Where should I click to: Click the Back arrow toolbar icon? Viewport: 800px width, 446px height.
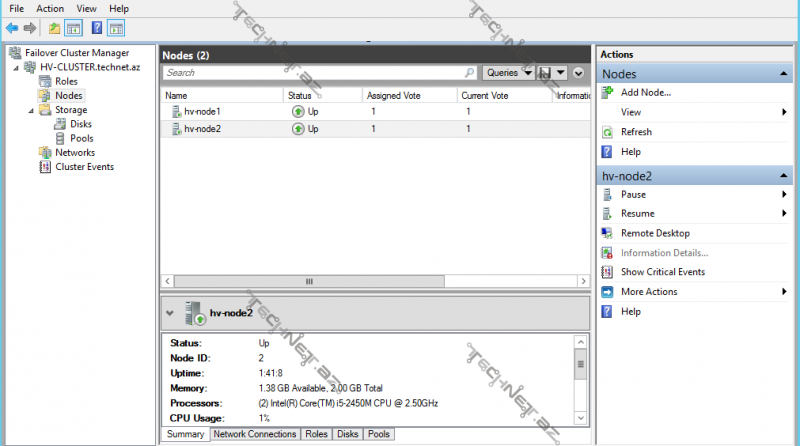pos(12,28)
